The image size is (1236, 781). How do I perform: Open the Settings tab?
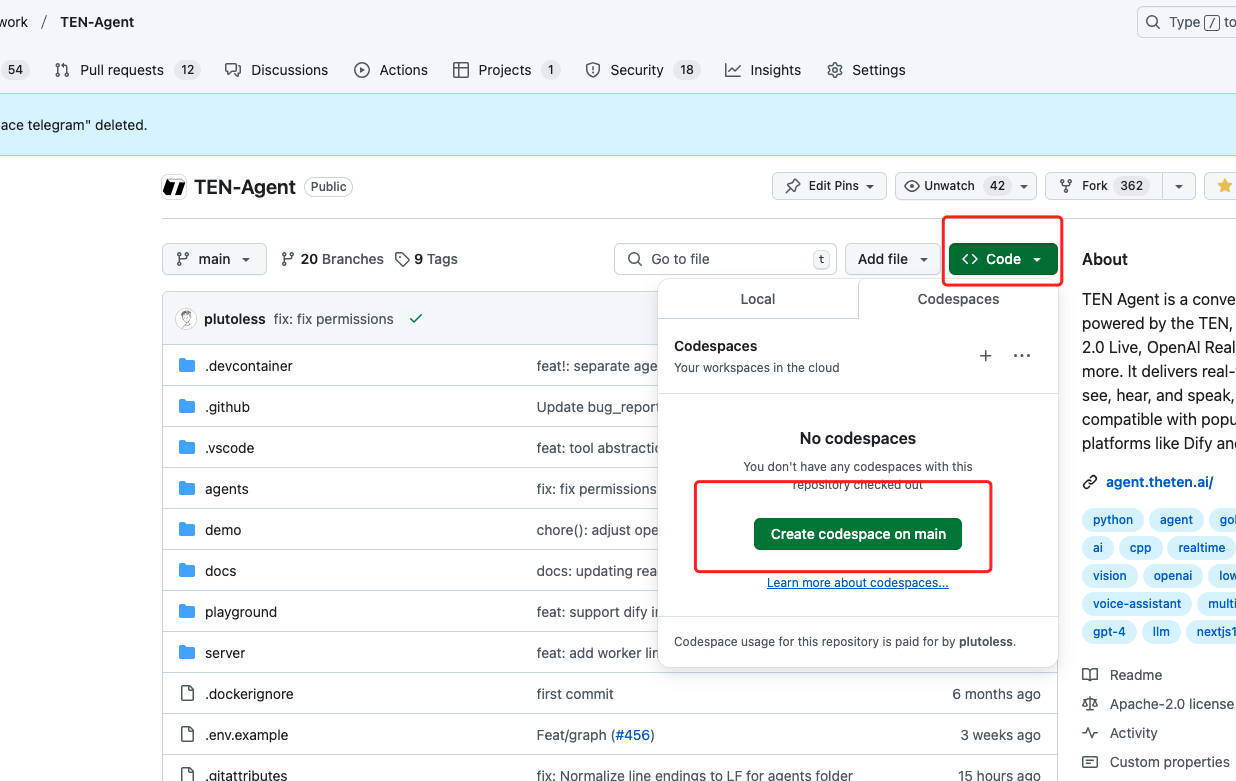866,70
